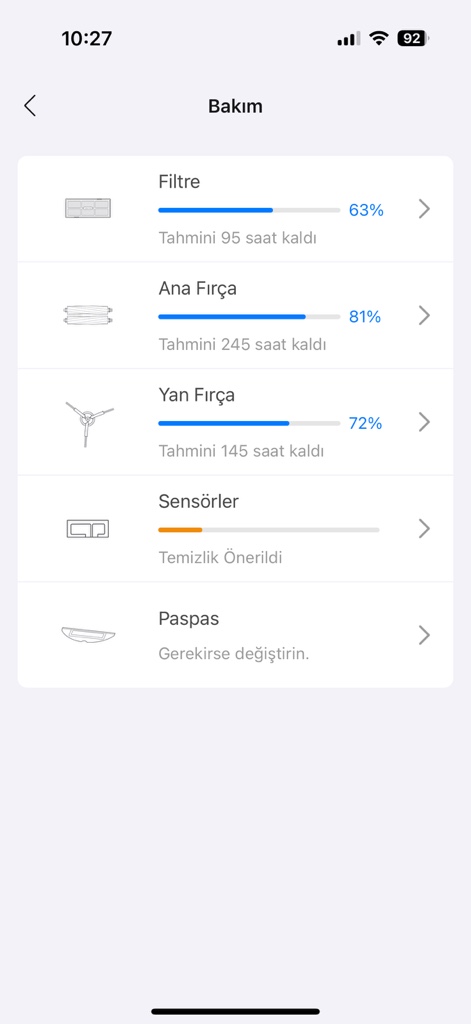Tap the Ana Fırça roller brush icon

pos(88,315)
